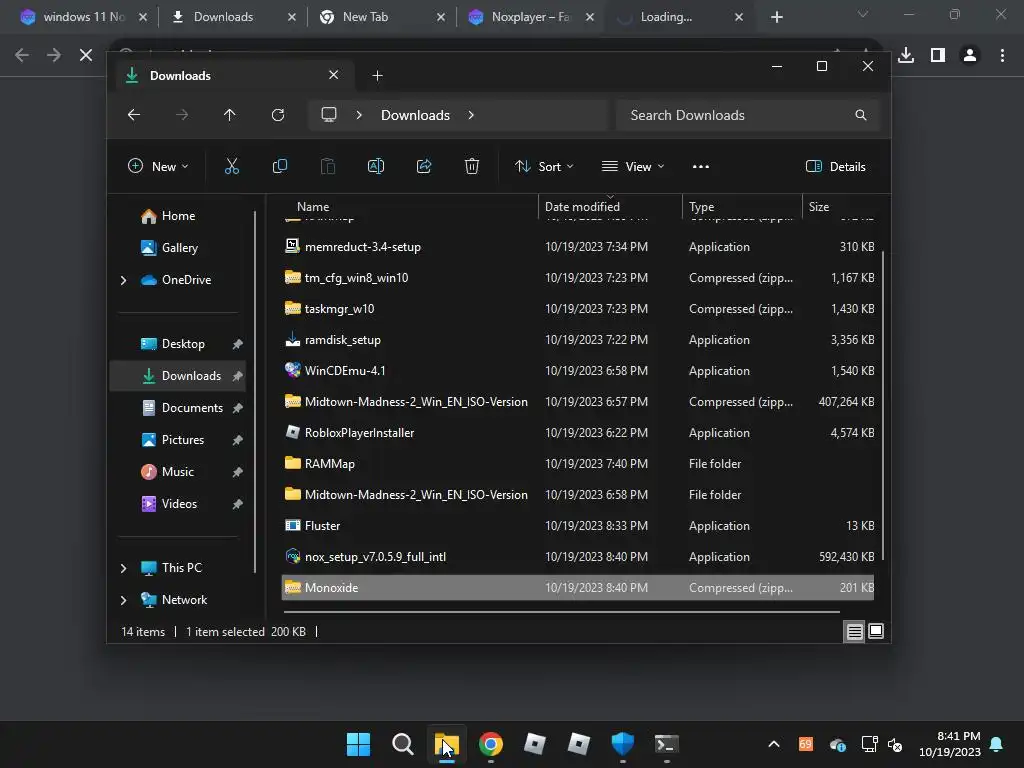Image resolution: width=1024 pixels, height=768 pixels.
Task: Sort by Name column header
Action: pos(408,206)
